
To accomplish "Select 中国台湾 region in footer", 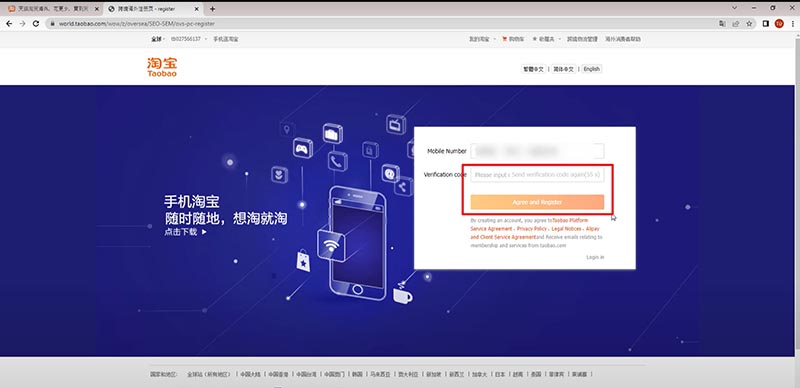I will click(306, 374).
